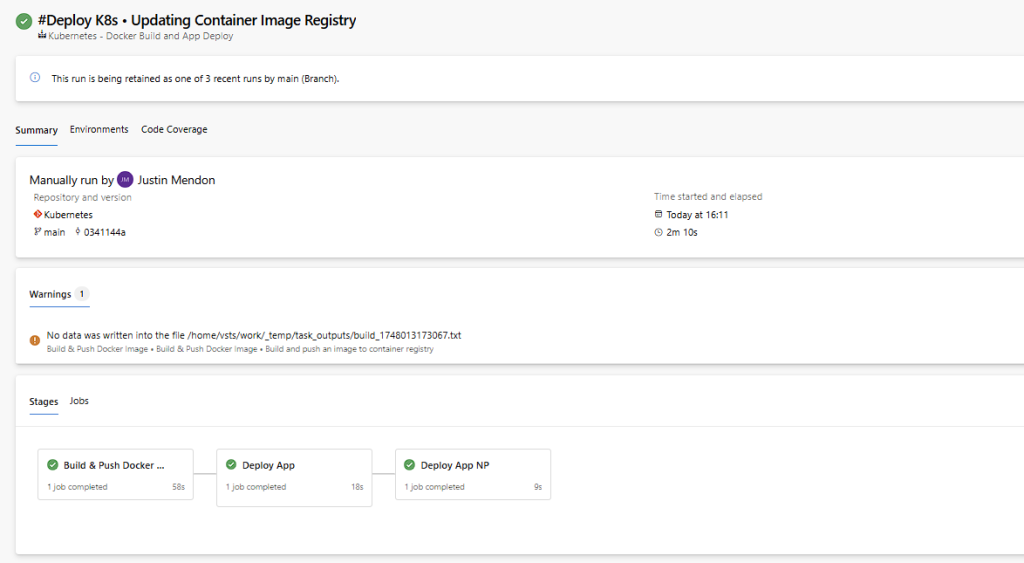The width and height of the screenshot is (1024, 563).
Task: Click the green pipeline success status icon
Action: 24,22
